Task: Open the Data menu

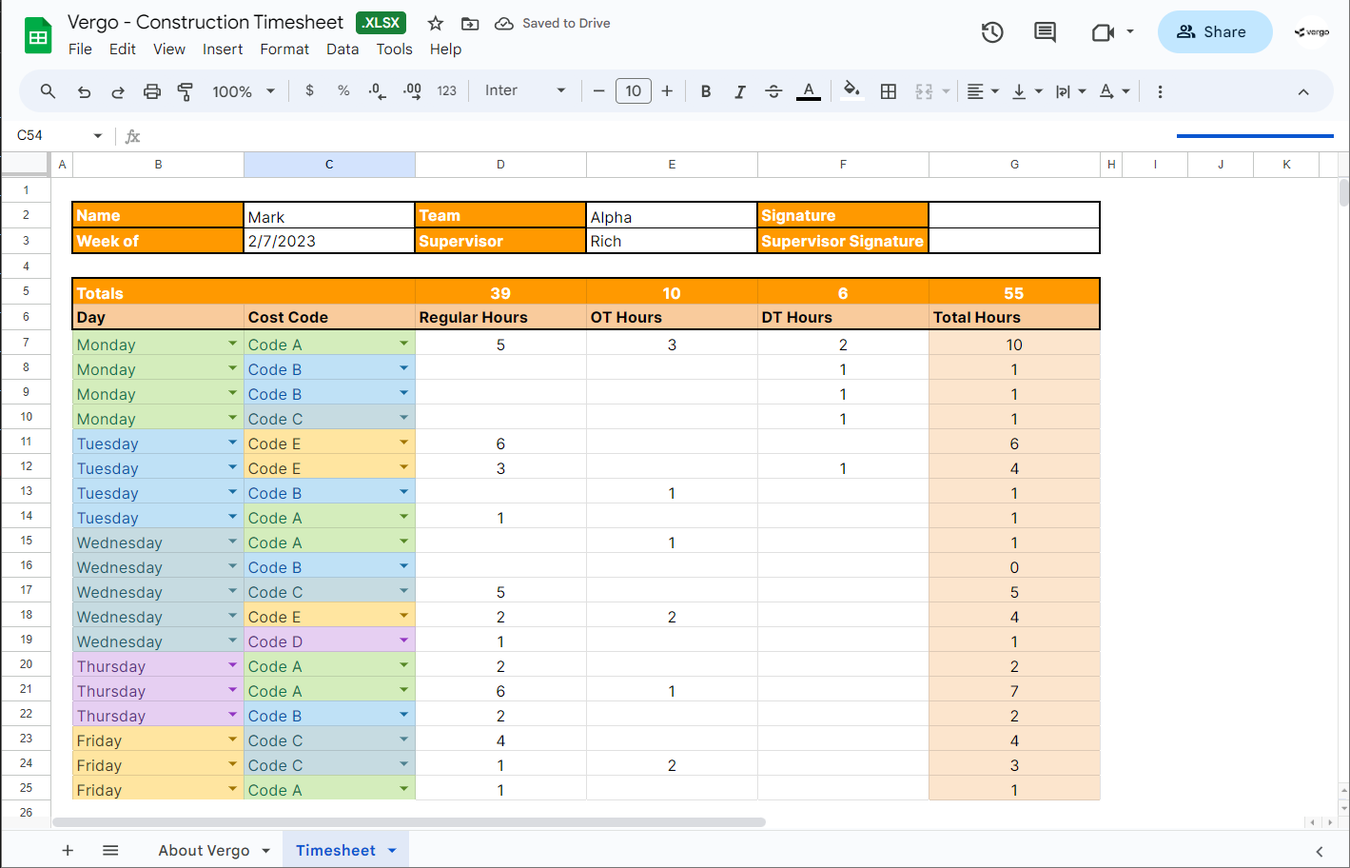Action: 343,49
